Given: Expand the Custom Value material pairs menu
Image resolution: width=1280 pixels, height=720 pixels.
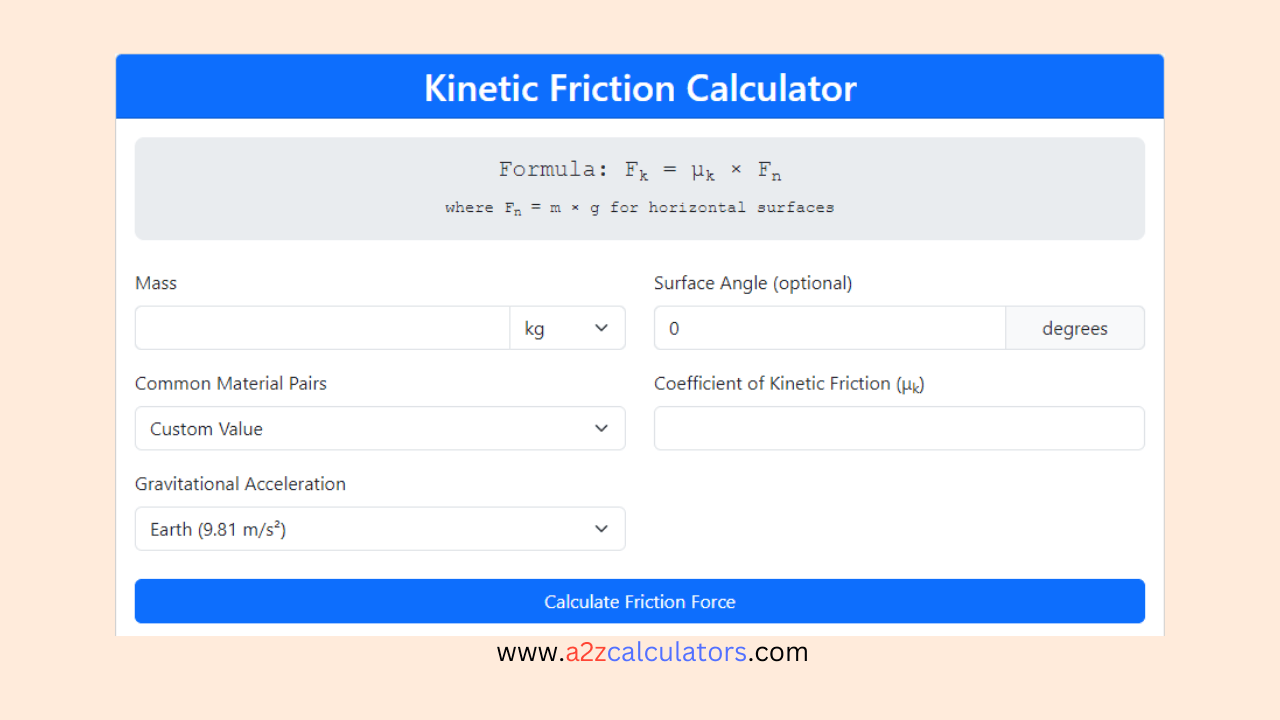Looking at the screenshot, I should pos(380,428).
